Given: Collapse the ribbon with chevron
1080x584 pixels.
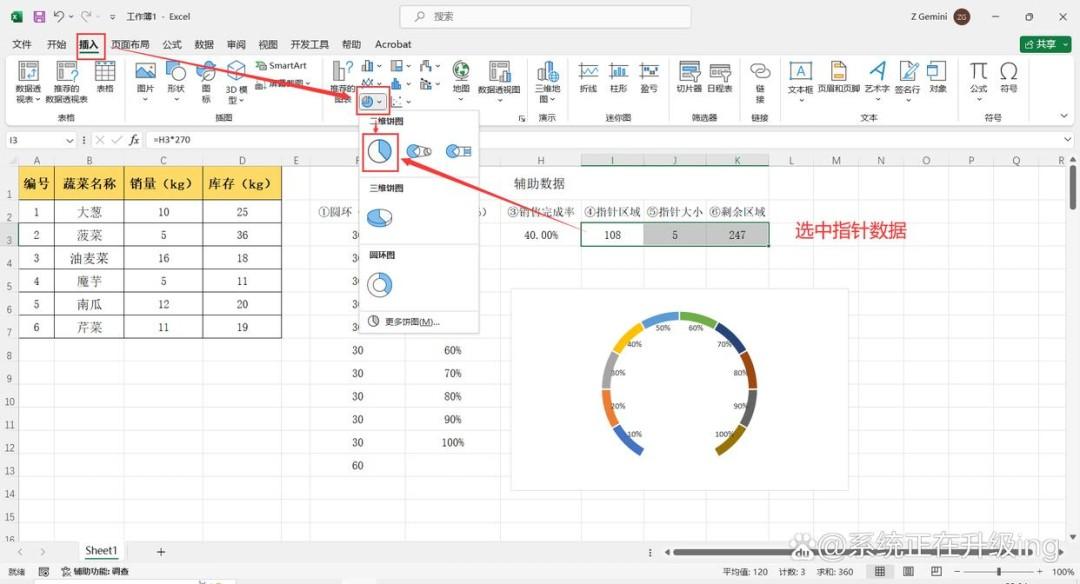Looking at the screenshot, I should click(x=1064, y=116).
